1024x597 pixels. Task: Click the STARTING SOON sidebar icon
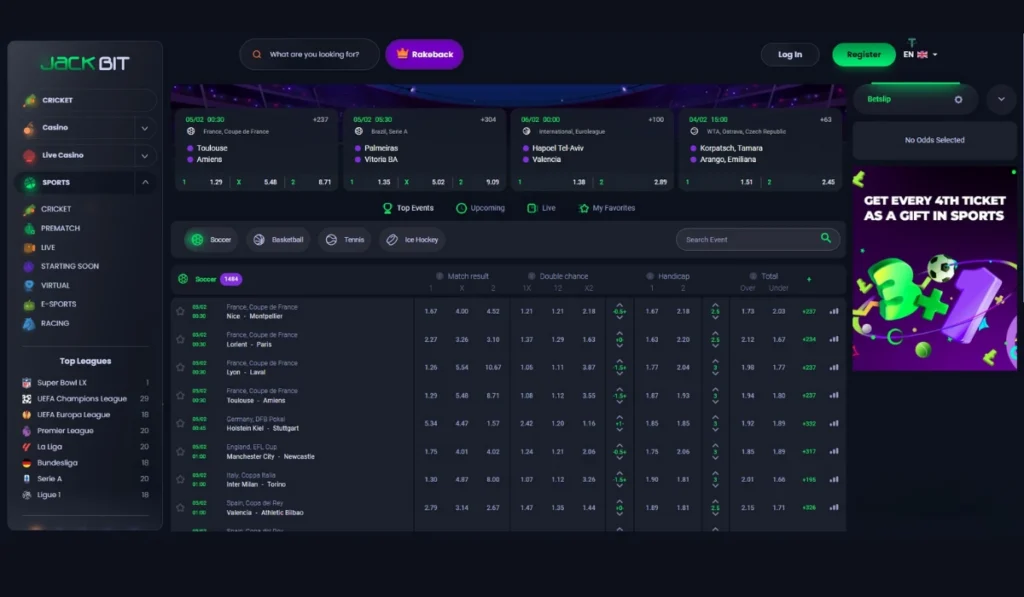pos(29,266)
